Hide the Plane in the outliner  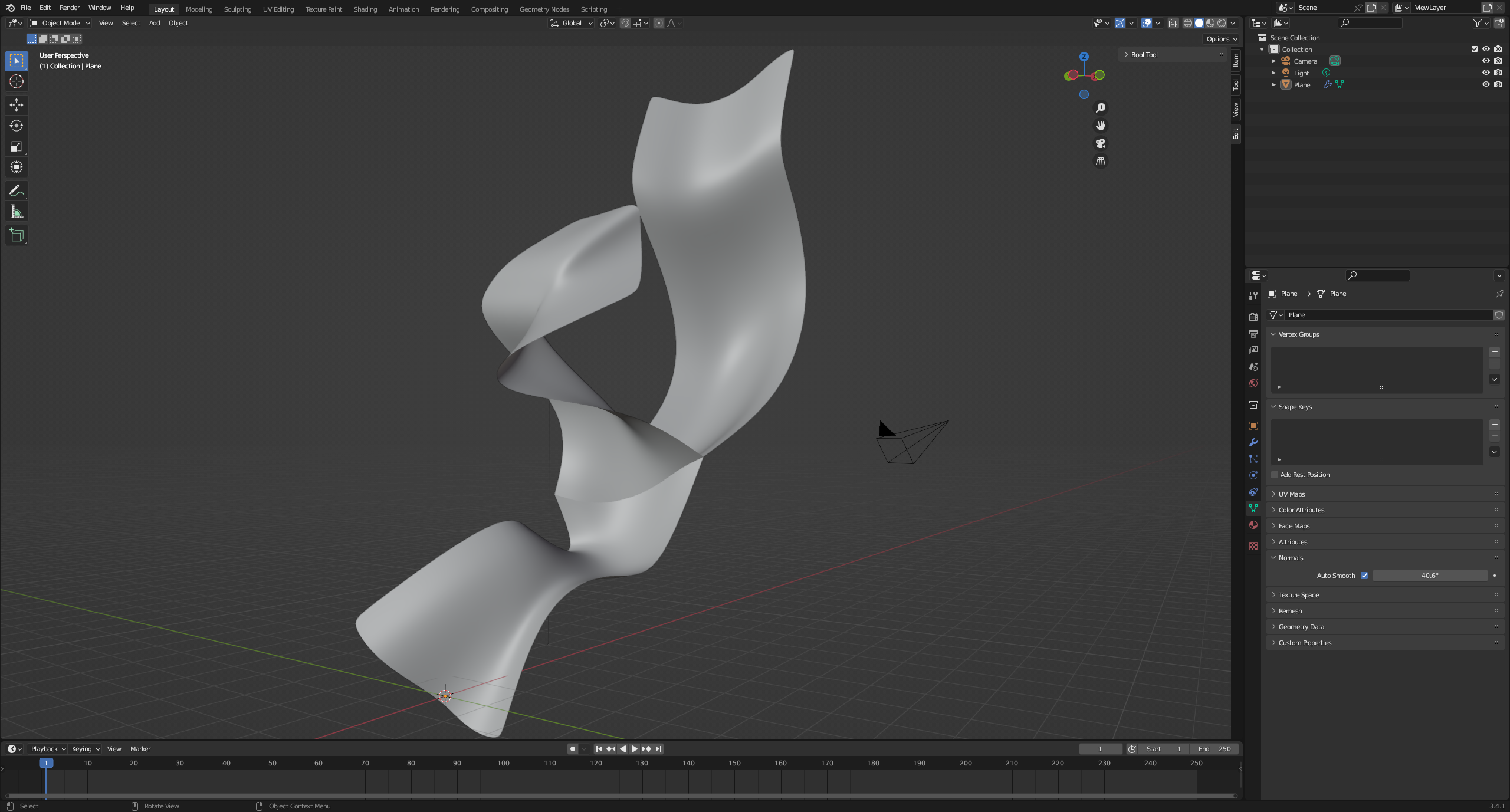coord(1486,84)
